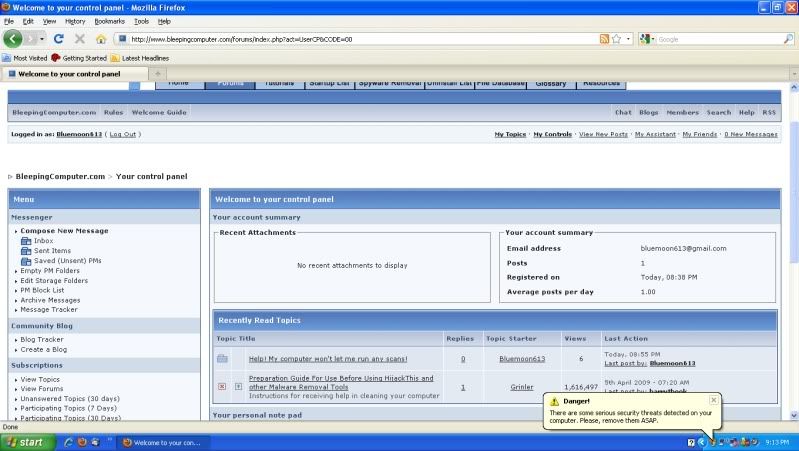
Task: Click Compose New Message in Menu
Action: [x=64, y=231]
